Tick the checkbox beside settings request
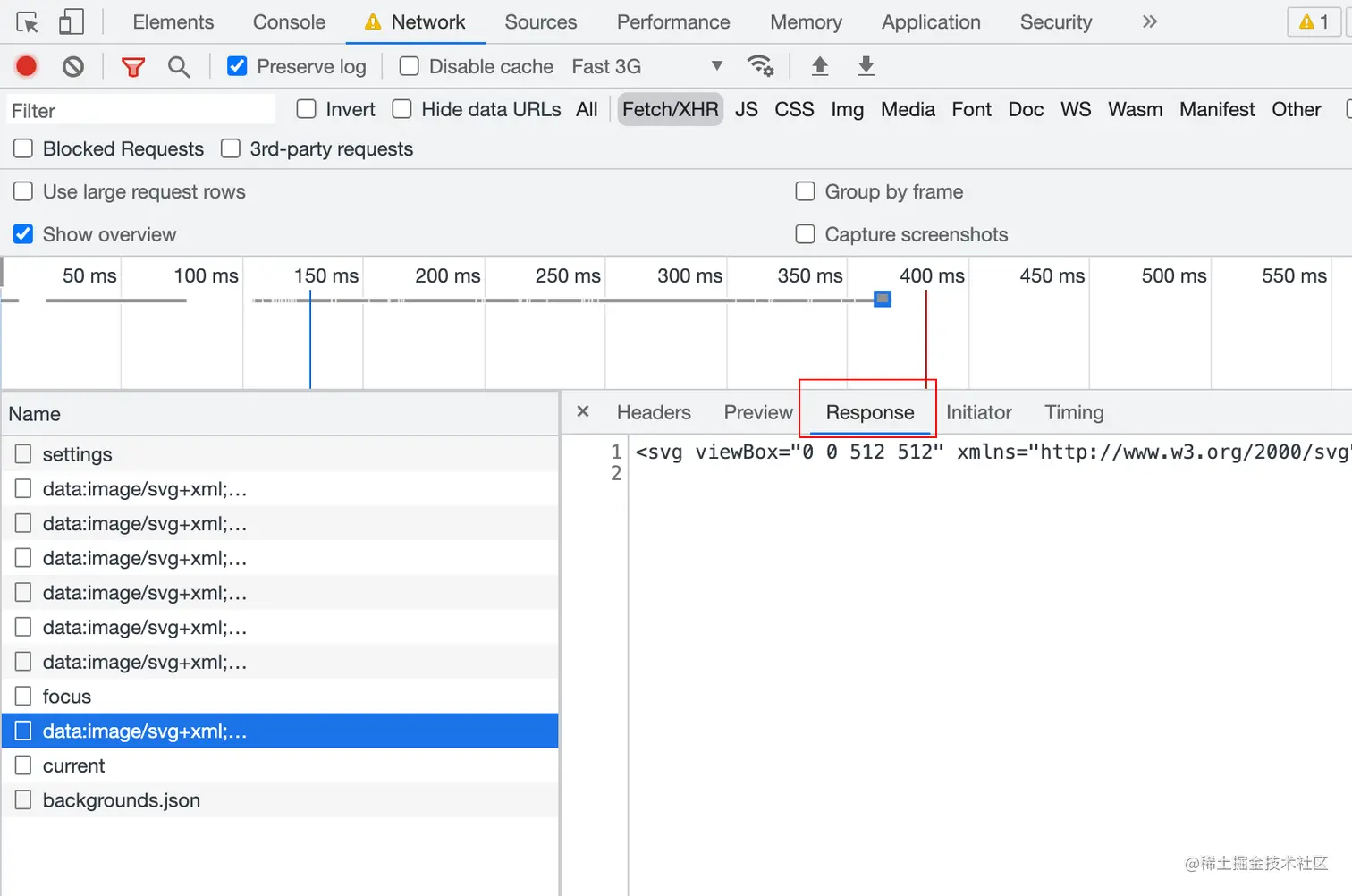Image resolution: width=1352 pixels, height=896 pixels. pos(23,453)
